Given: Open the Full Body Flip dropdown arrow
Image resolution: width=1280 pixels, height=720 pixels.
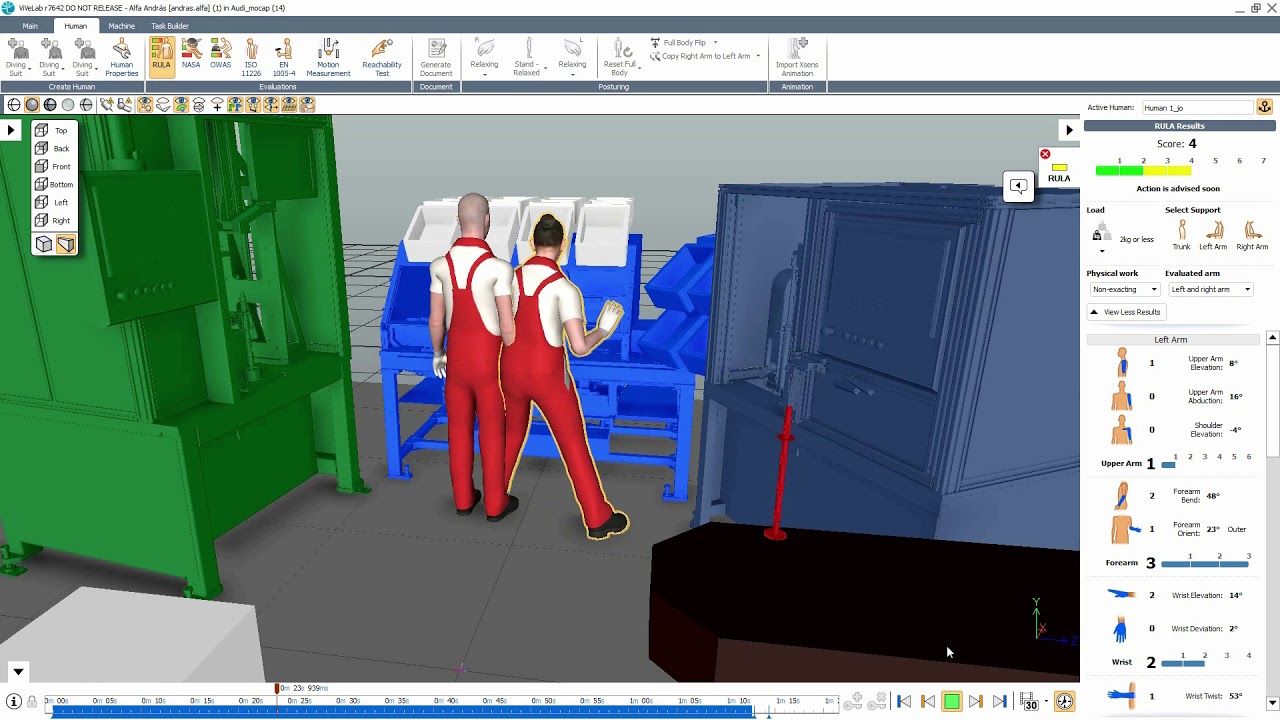Looking at the screenshot, I should [715, 43].
